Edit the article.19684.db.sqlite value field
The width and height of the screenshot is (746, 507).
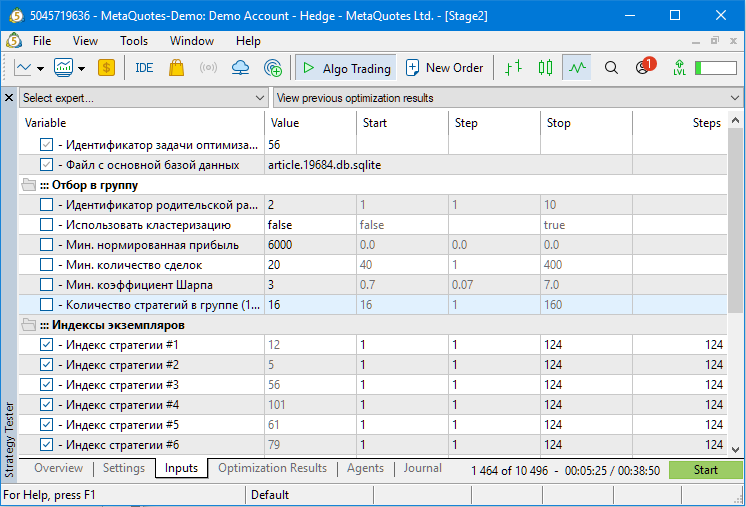tap(448, 165)
